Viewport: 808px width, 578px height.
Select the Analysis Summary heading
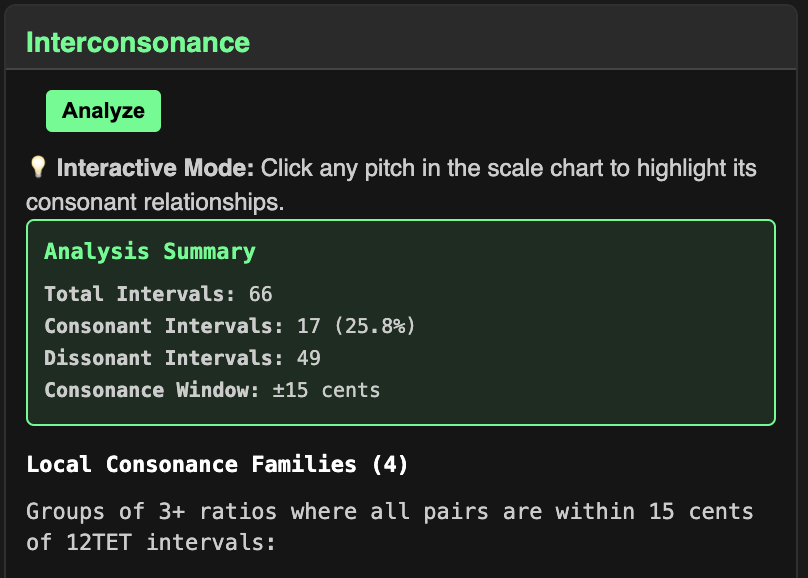150,252
